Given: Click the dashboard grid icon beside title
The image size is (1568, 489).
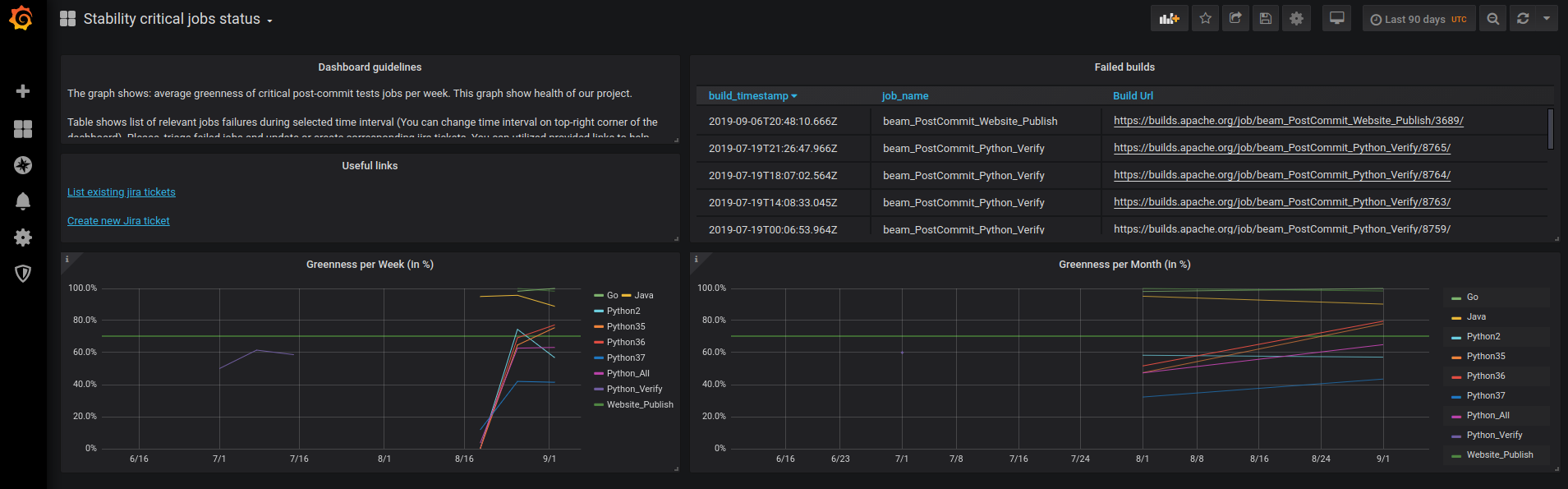Looking at the screenshot, I should [67, 18].
